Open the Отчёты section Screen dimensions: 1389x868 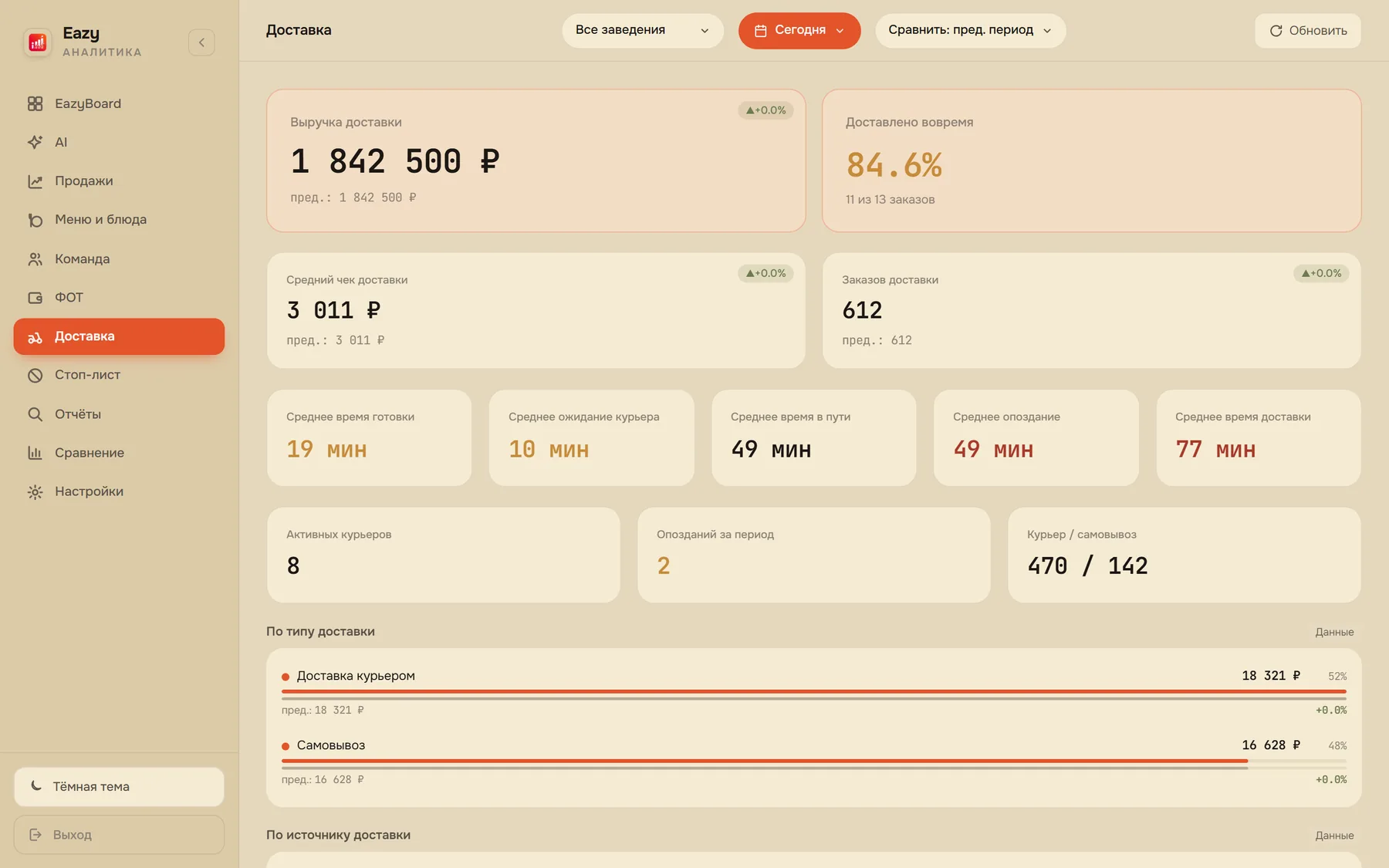click(x=119, y=414)
